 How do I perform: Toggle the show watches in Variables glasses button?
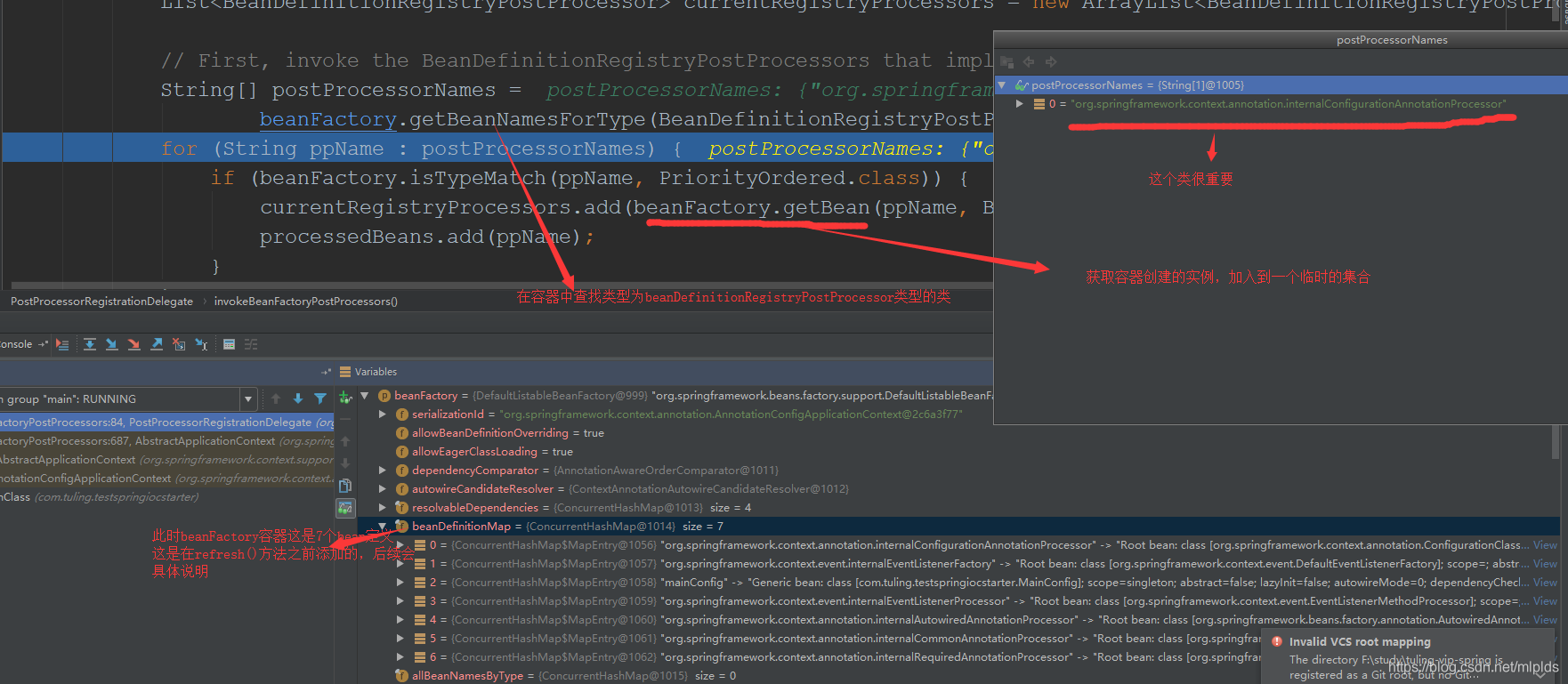click(345, 508)
